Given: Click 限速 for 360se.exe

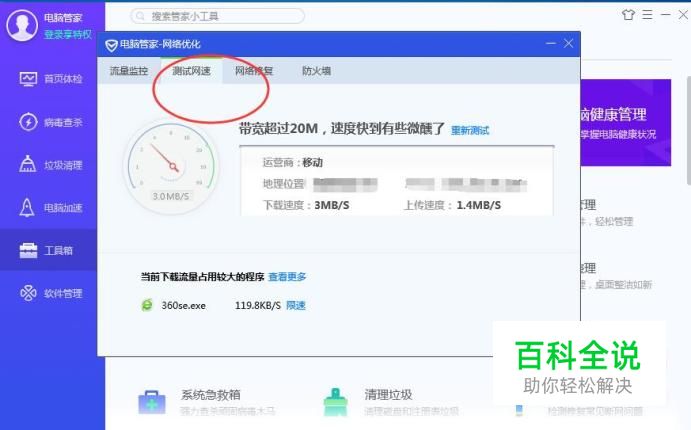Looking at the screenshot, I should click(x=296, y=305).
